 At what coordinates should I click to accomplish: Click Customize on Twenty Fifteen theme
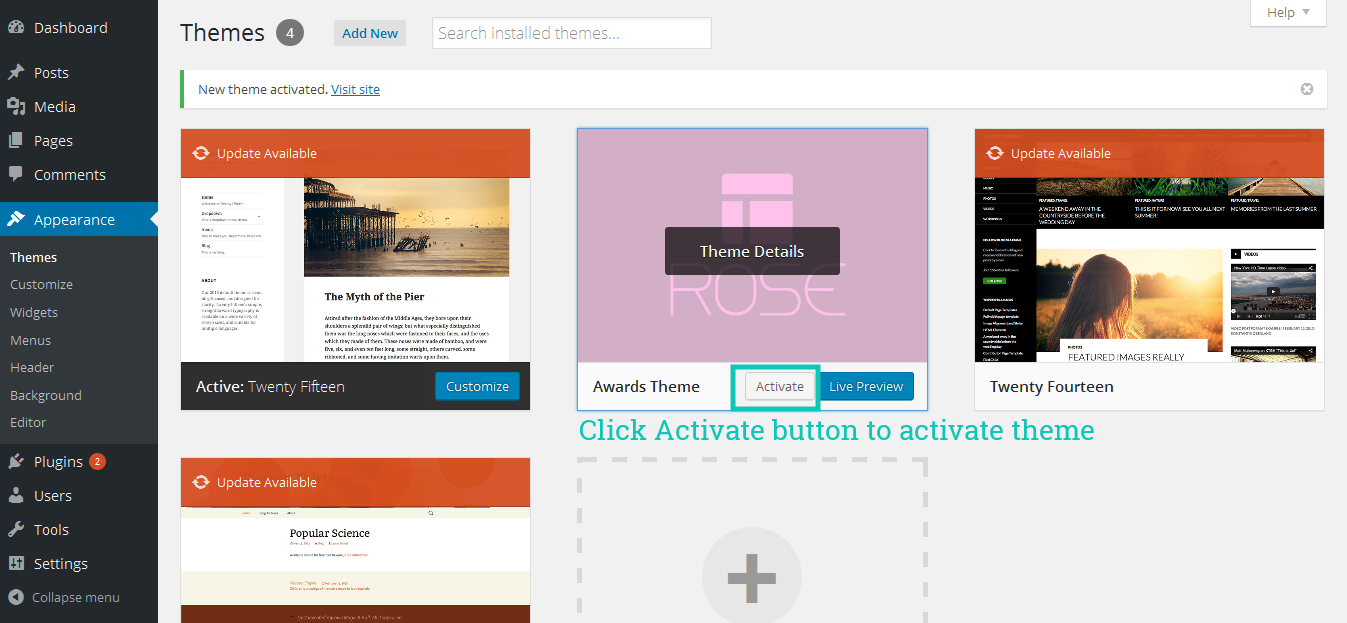(477, 386)
